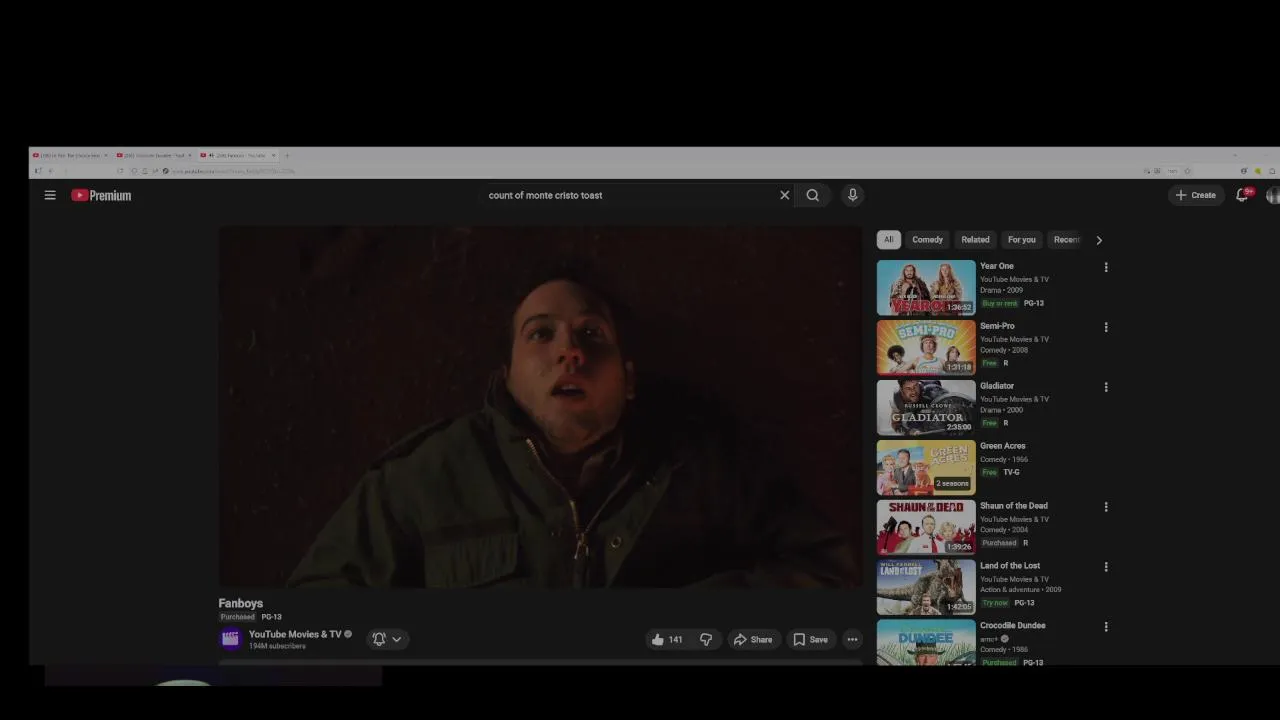
Task: Click the Buy or rent badge
Action: pos(999,303)
